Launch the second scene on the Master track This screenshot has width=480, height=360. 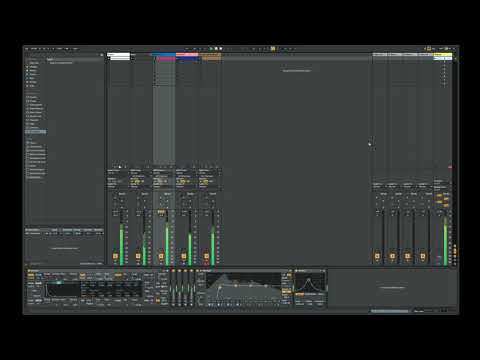pos(443,63)
